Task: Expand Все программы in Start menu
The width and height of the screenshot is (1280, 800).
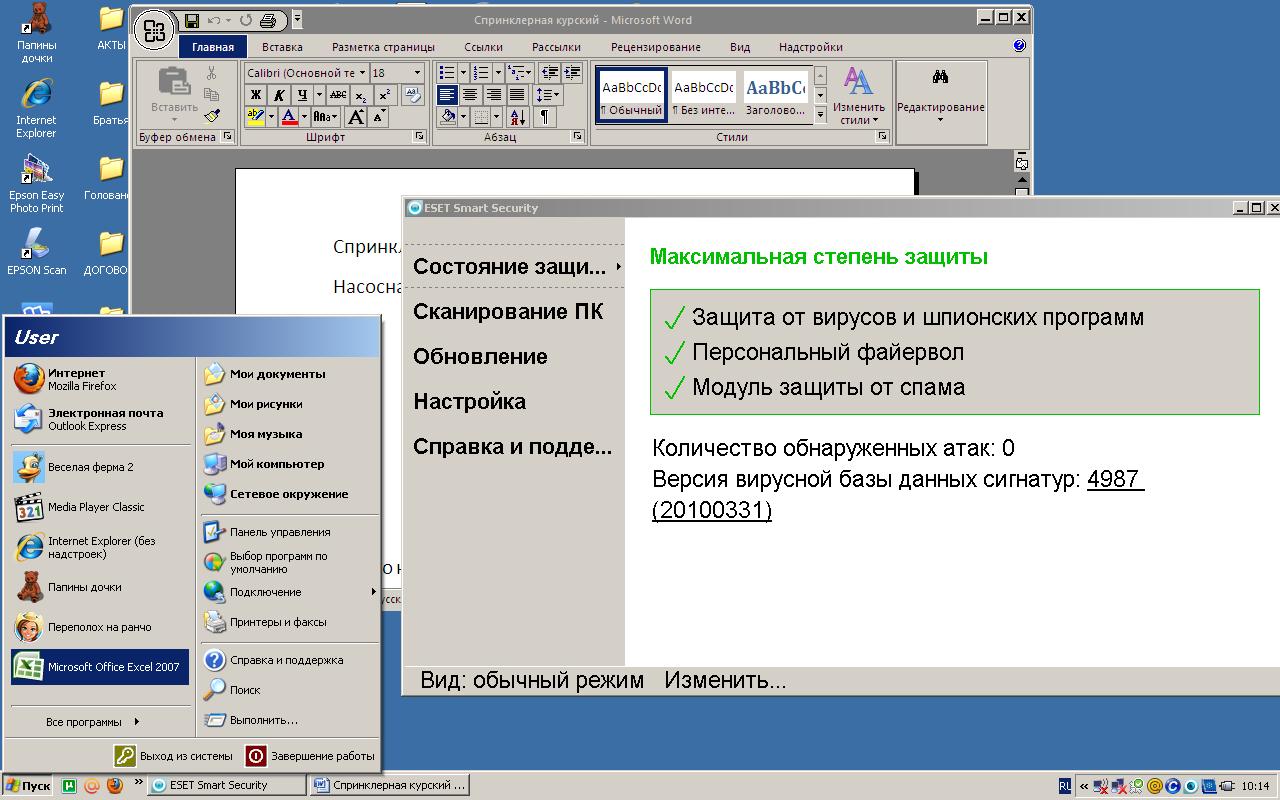Action: [x=93, y=722]
